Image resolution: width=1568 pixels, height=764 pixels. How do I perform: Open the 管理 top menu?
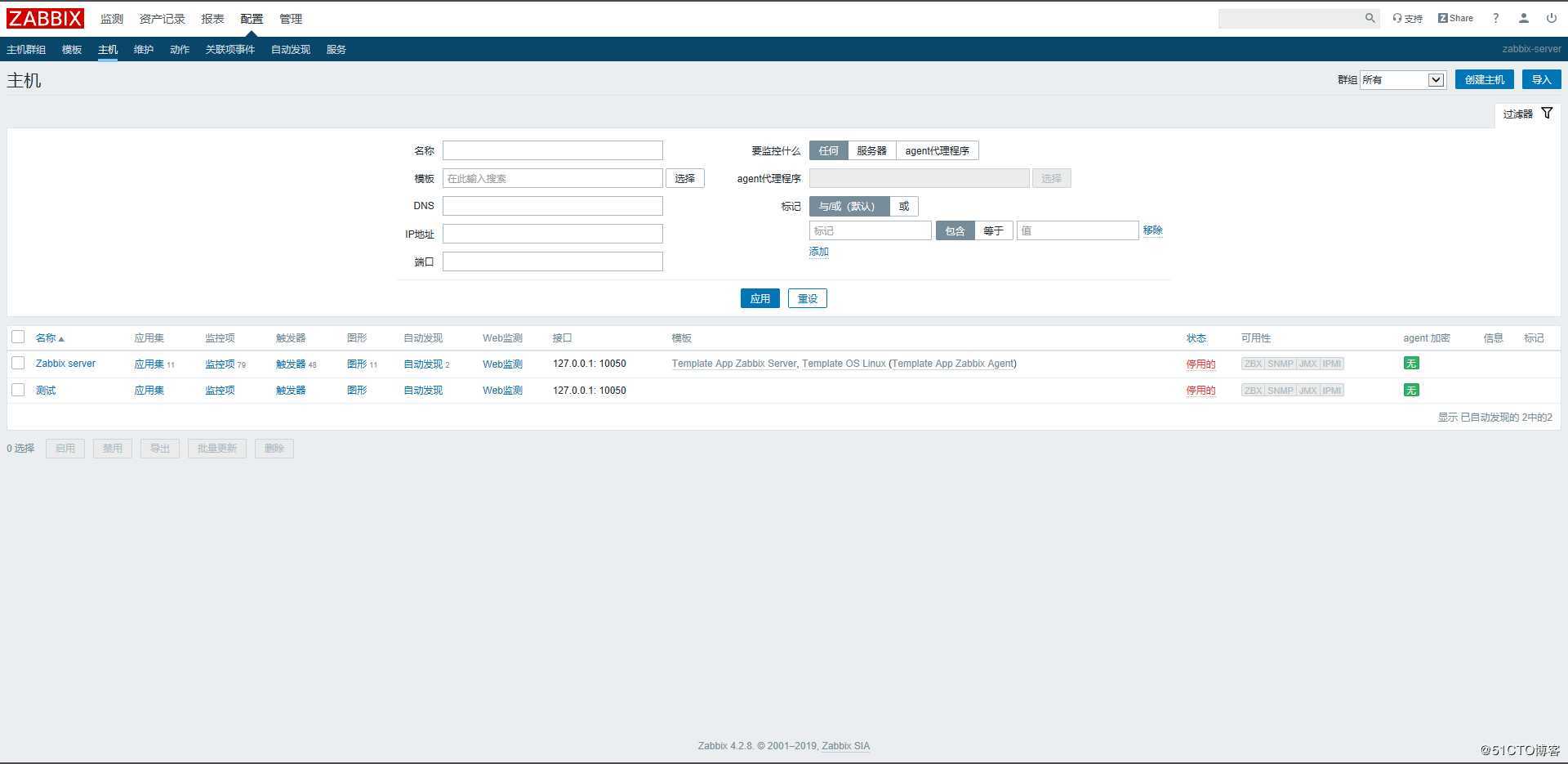click(291, 19)
